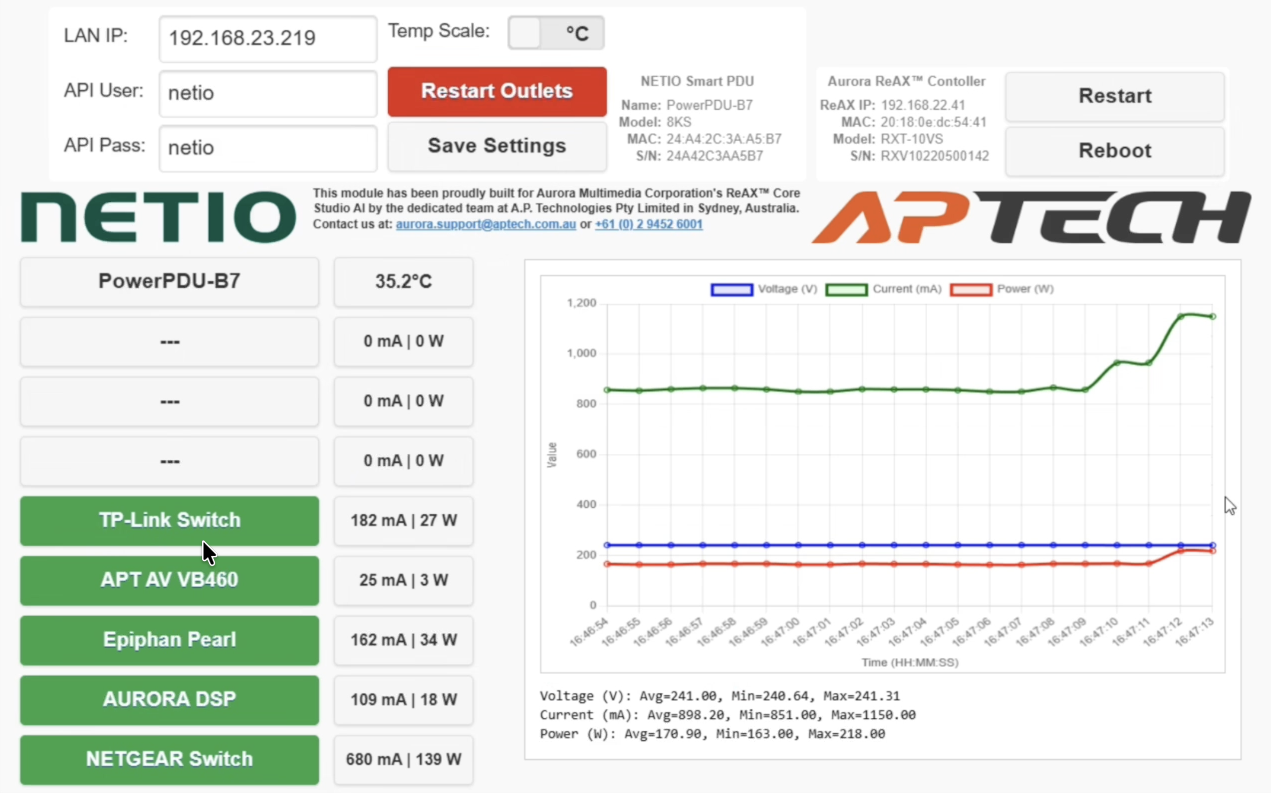Viewport: 1271px width, 793px height.
Task: Switch off the NETGEAR Switch outlet
Action: (169, 759)
